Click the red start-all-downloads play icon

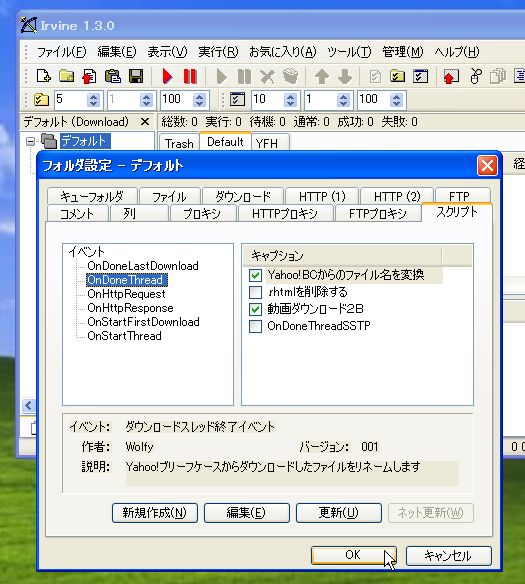(167, 76)
